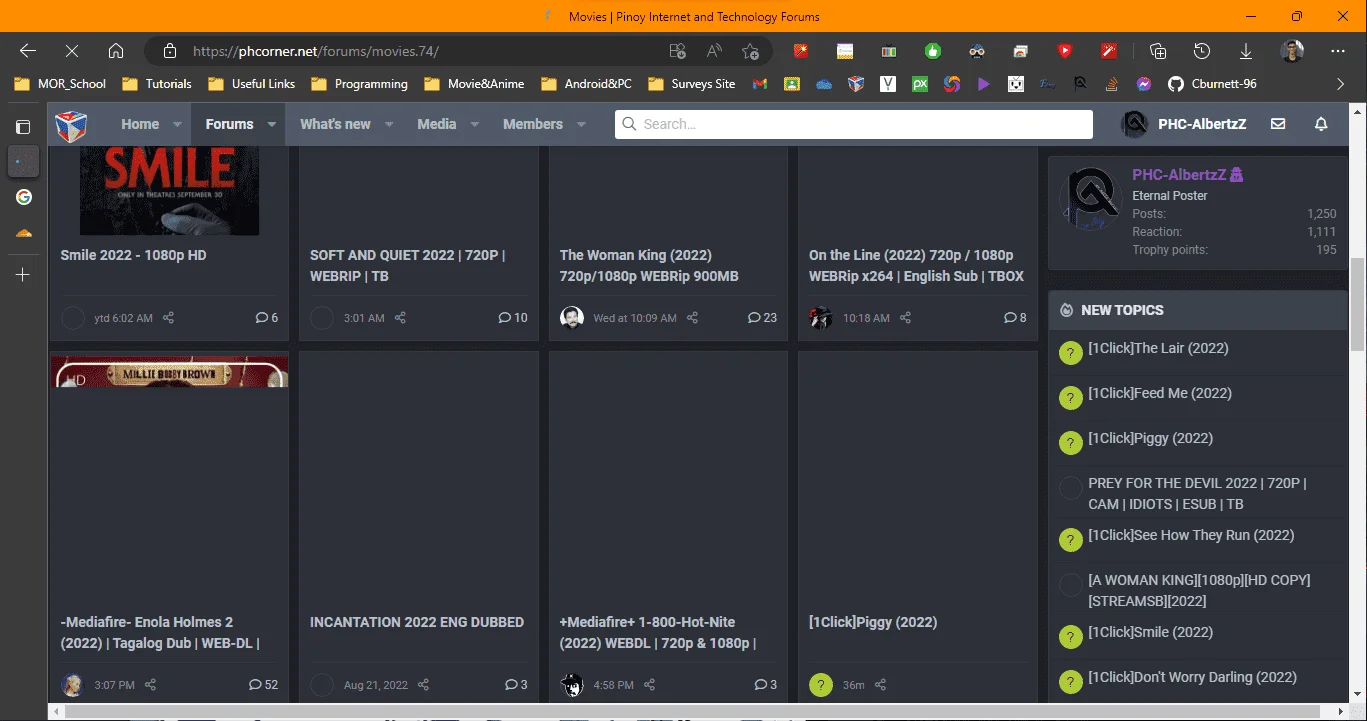Open the PHCorner forum logo
The image size is (1367, 721).
coord(71,125)
